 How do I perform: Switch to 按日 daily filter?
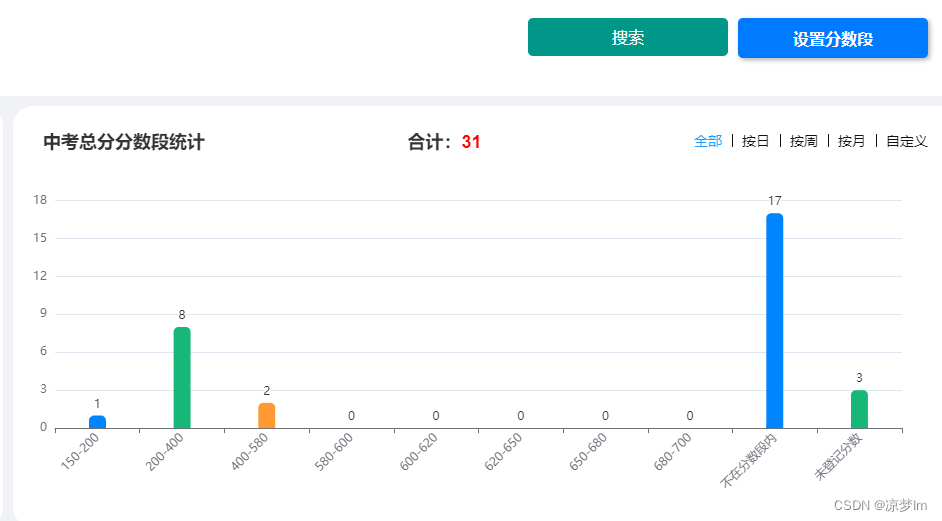click(x=756, y=141)
